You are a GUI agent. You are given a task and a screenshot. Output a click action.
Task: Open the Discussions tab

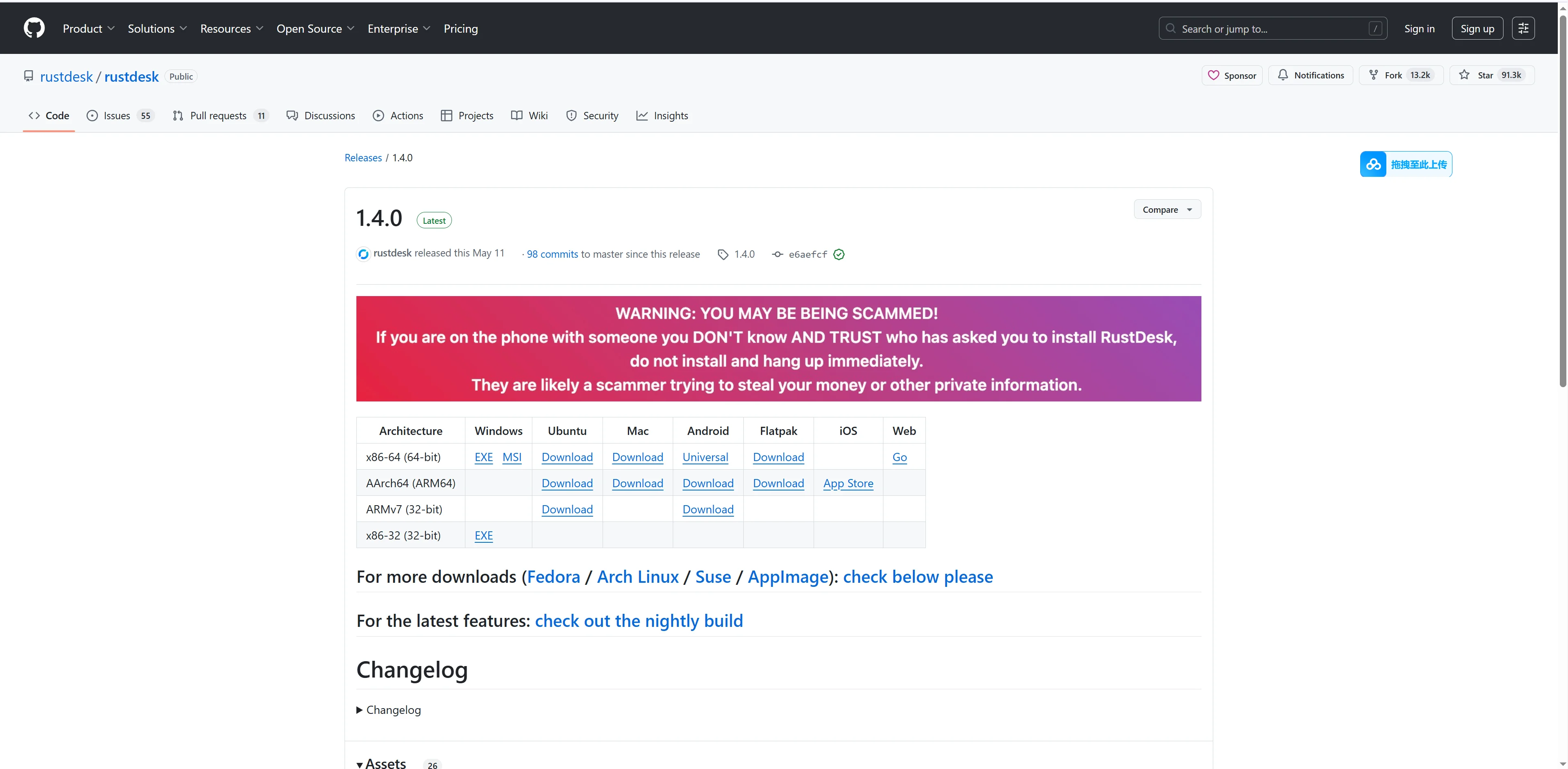(x=321, y=116)
